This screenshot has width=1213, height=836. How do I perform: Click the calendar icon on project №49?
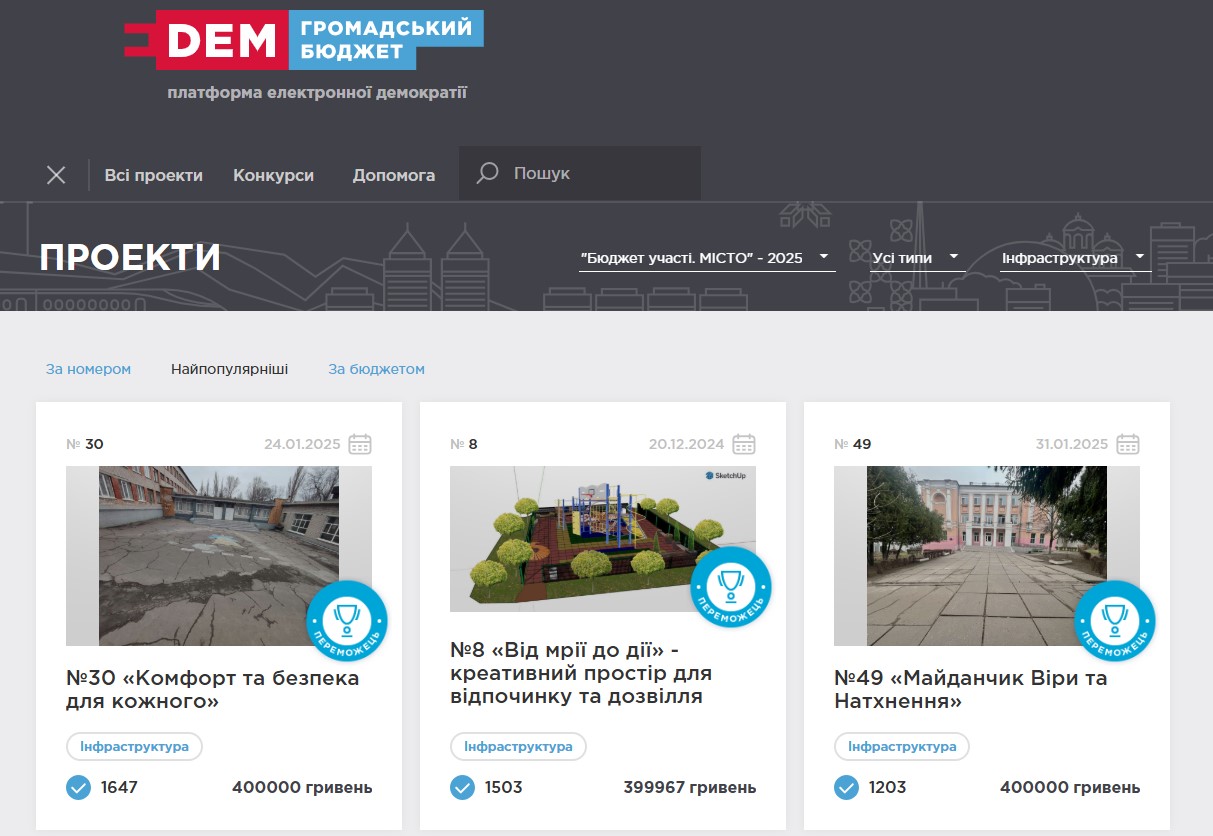[x=1128, y=444]
